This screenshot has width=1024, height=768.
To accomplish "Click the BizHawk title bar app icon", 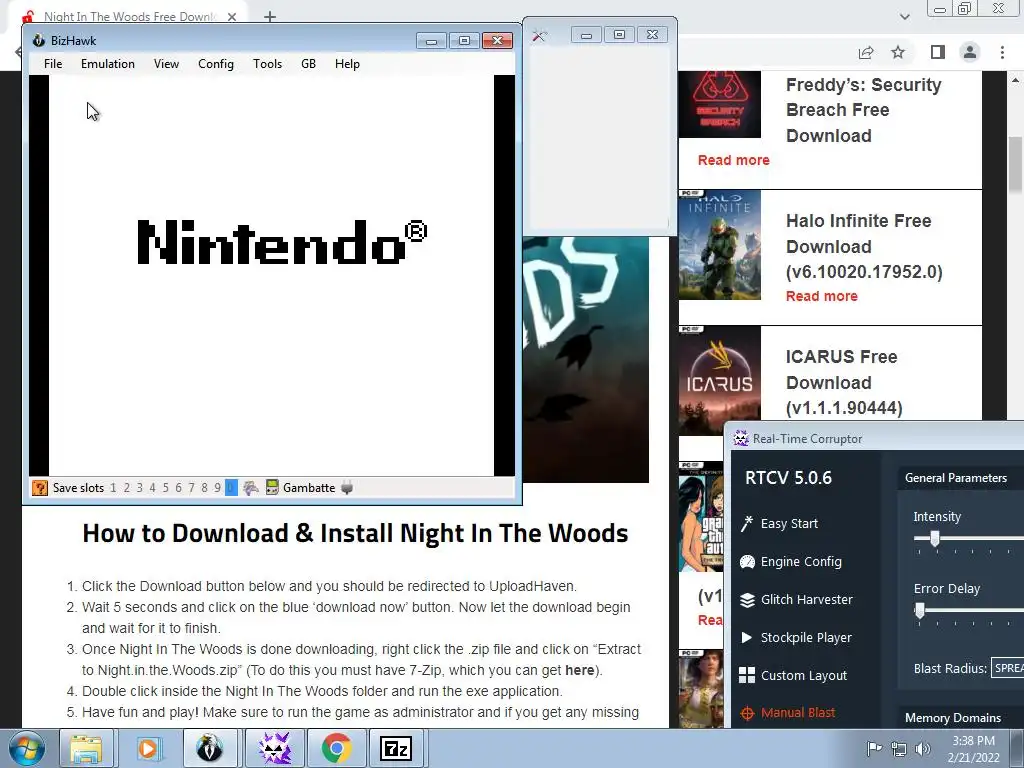I will (x=39, y=40).
